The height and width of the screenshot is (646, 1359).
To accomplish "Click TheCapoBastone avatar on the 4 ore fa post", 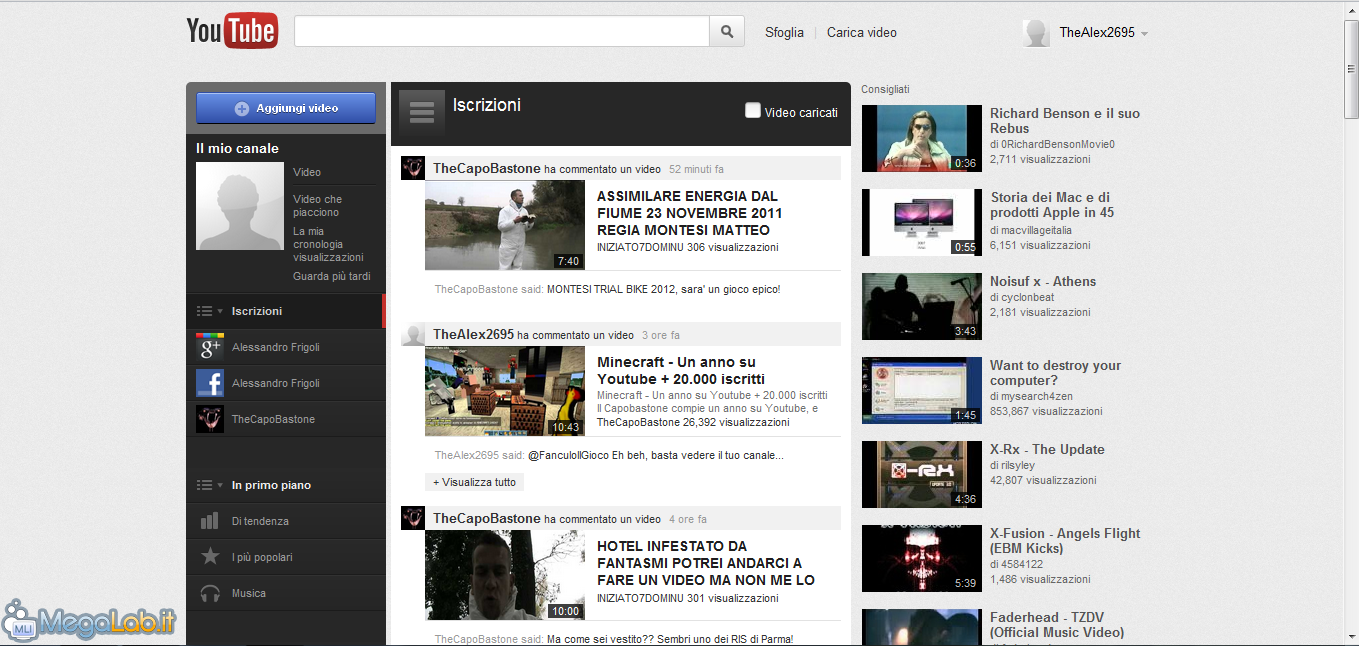I will (x=413, y=518).
